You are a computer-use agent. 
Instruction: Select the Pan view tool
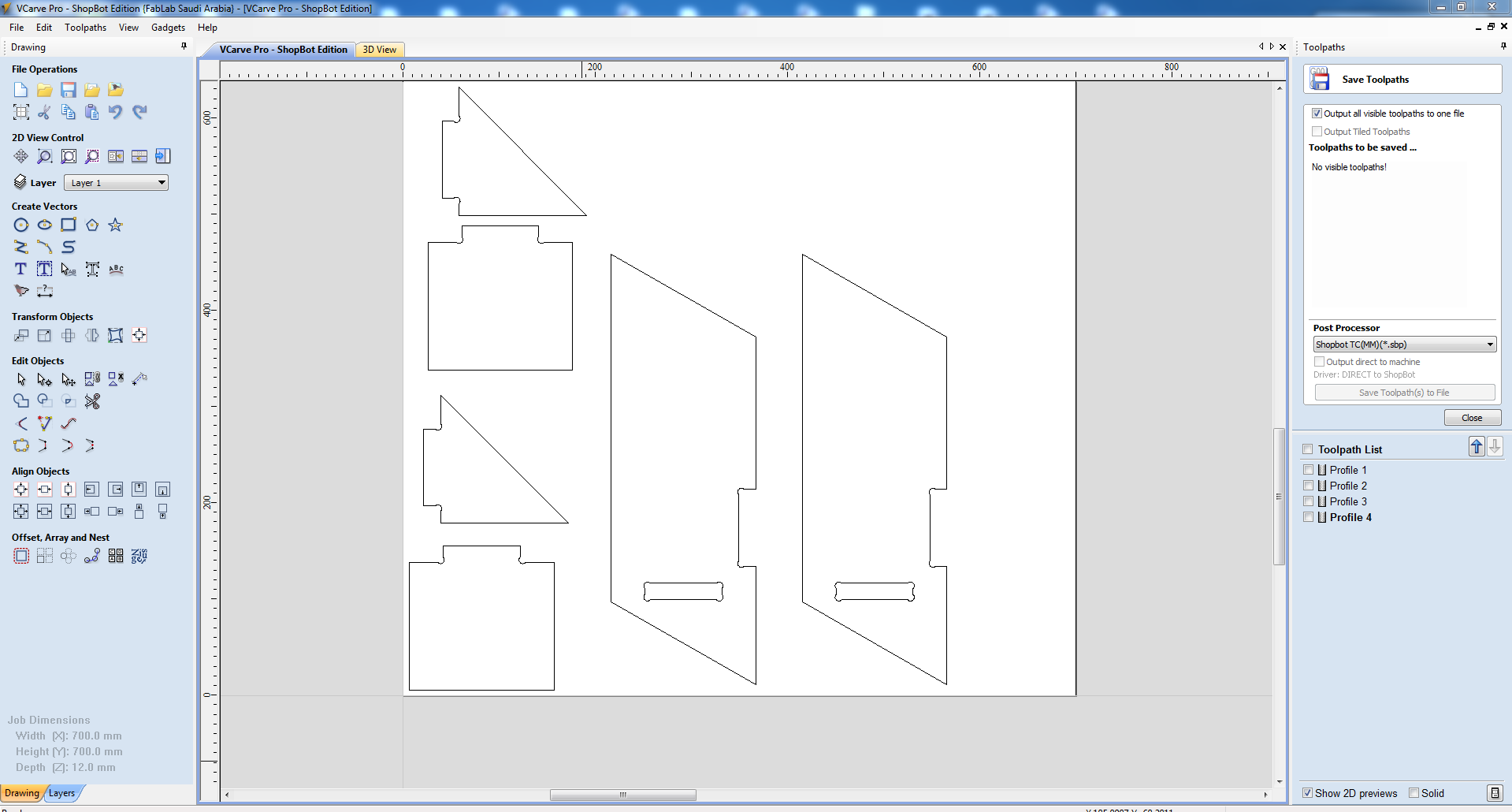click(x=21, y=156)
